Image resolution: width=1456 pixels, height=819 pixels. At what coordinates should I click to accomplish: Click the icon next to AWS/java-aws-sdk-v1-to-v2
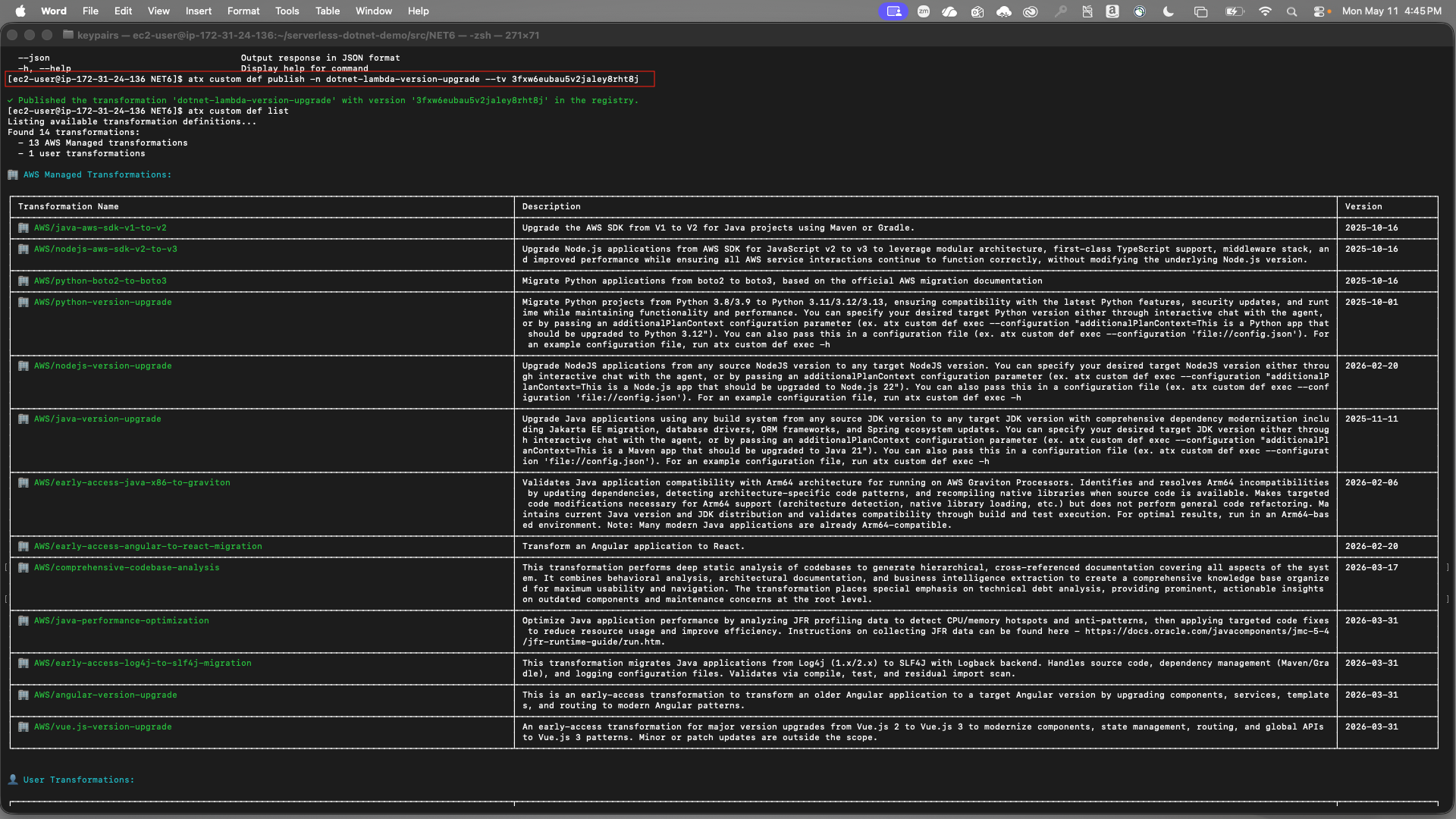[24, 227]
